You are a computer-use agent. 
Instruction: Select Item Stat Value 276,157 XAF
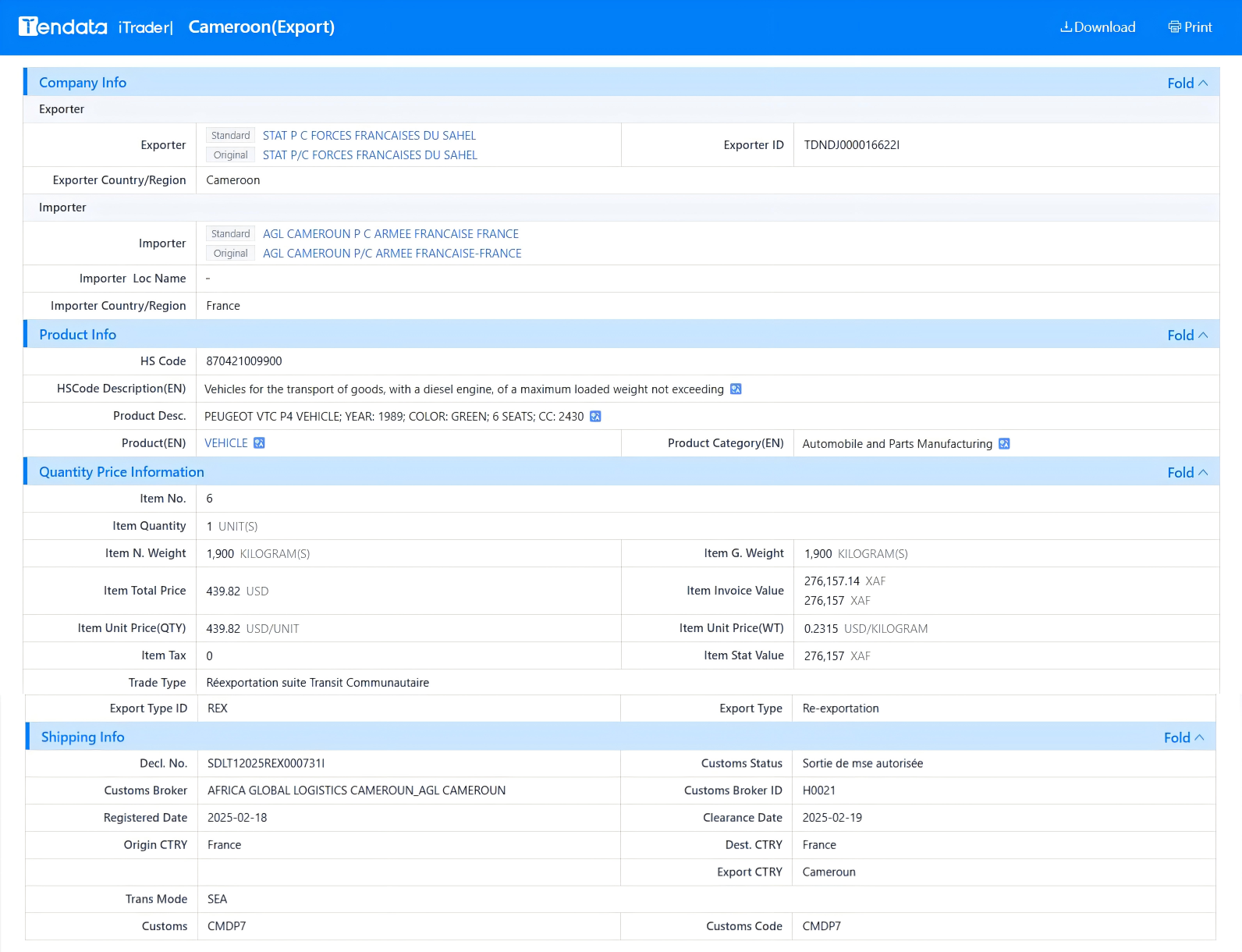click(x=837, y=655)
